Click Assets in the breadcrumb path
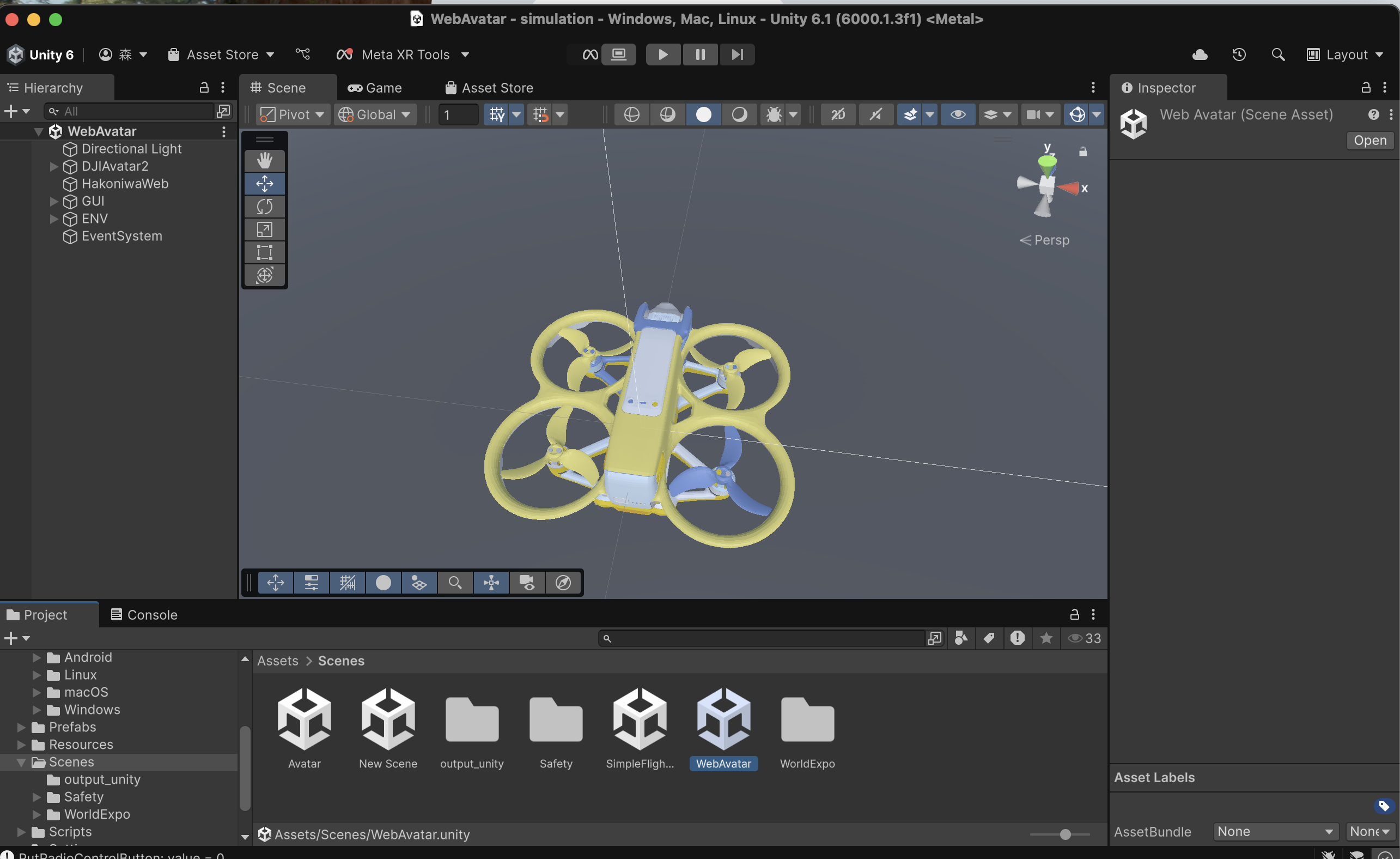This screenshot has width=1400, height=859. pos(277,661)
